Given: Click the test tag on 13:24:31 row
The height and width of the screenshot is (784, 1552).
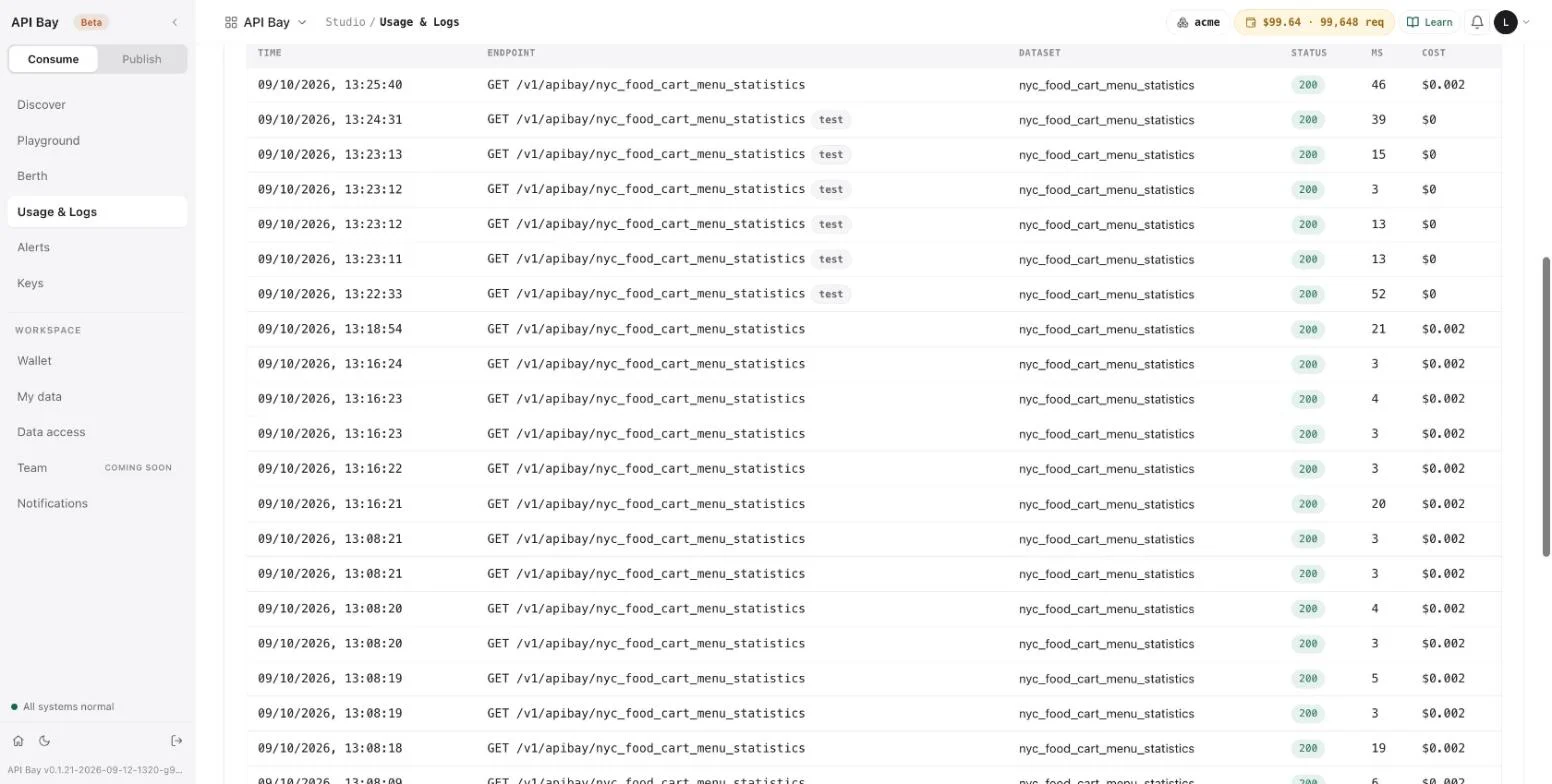Looking at the screenshot, I should click(831, 120).
